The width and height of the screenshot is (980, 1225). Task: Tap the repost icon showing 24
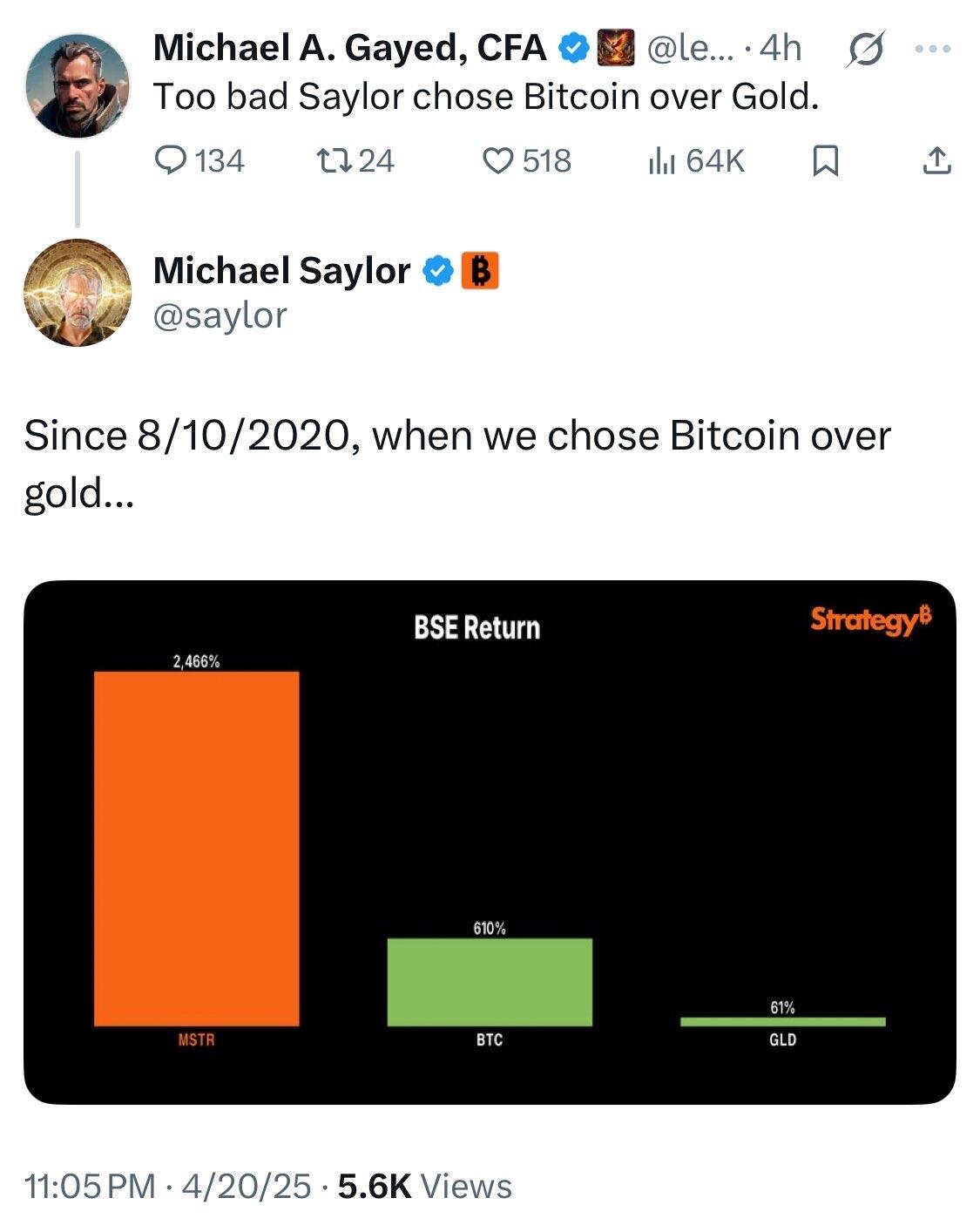pyautogui.click(x=328, y=160)
